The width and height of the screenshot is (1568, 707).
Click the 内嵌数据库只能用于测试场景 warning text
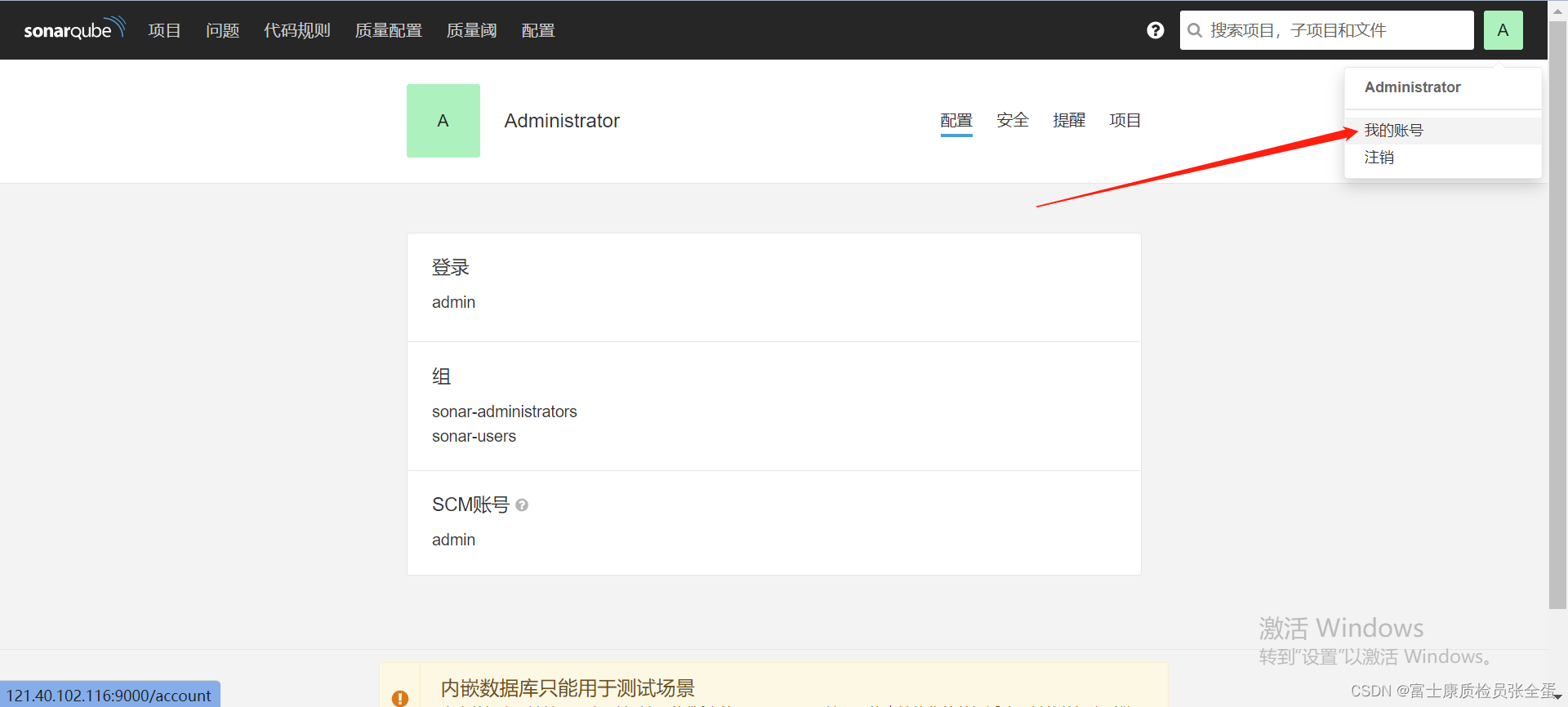[568, 688]
